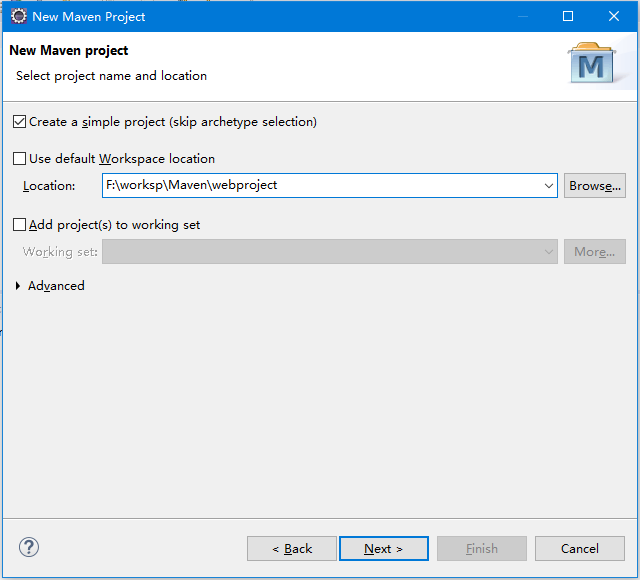640x580 pixels.
Task: Close the New Maven Project dialog
Action: [614, 16]
